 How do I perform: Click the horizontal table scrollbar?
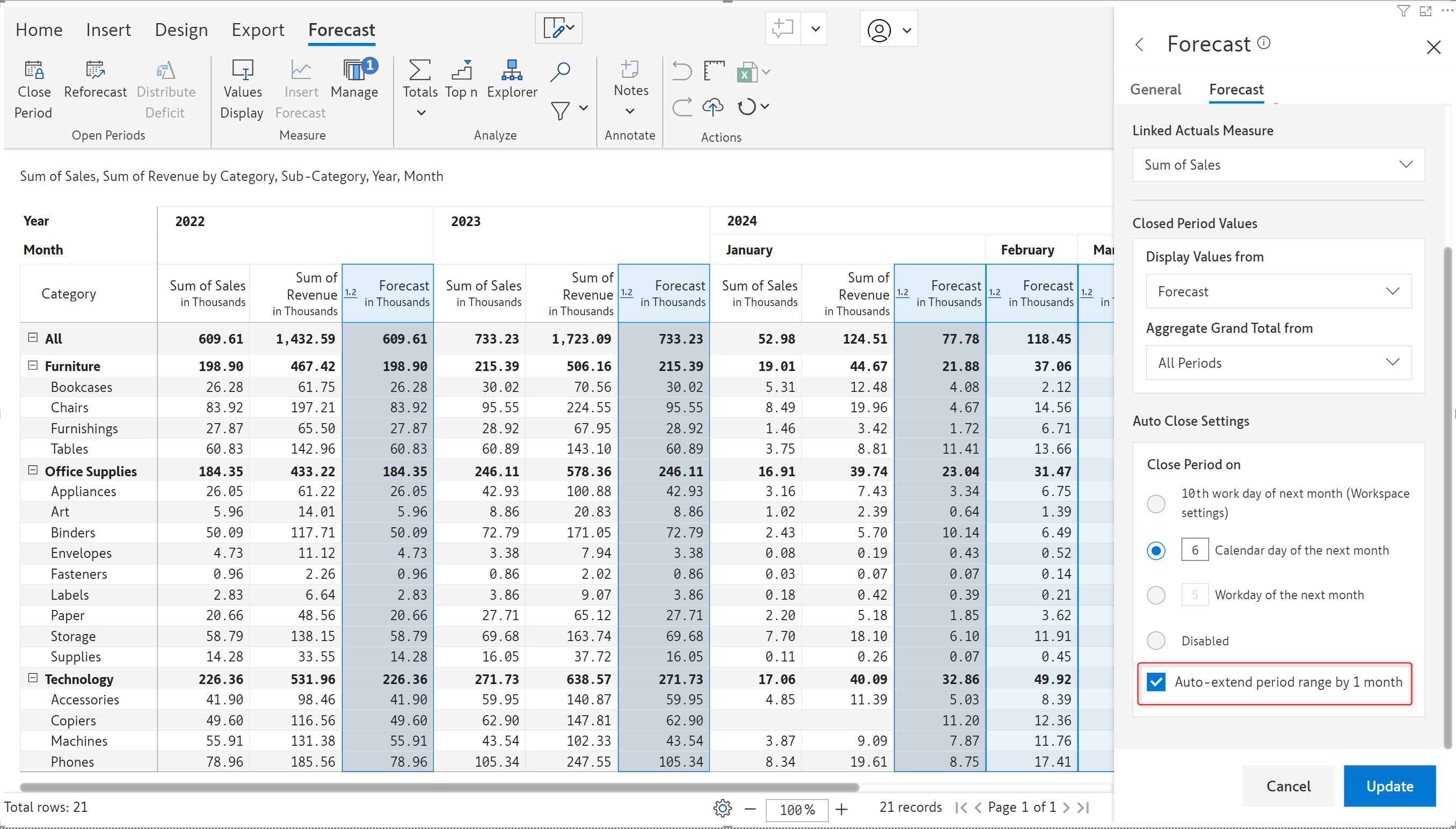(438, 787)
